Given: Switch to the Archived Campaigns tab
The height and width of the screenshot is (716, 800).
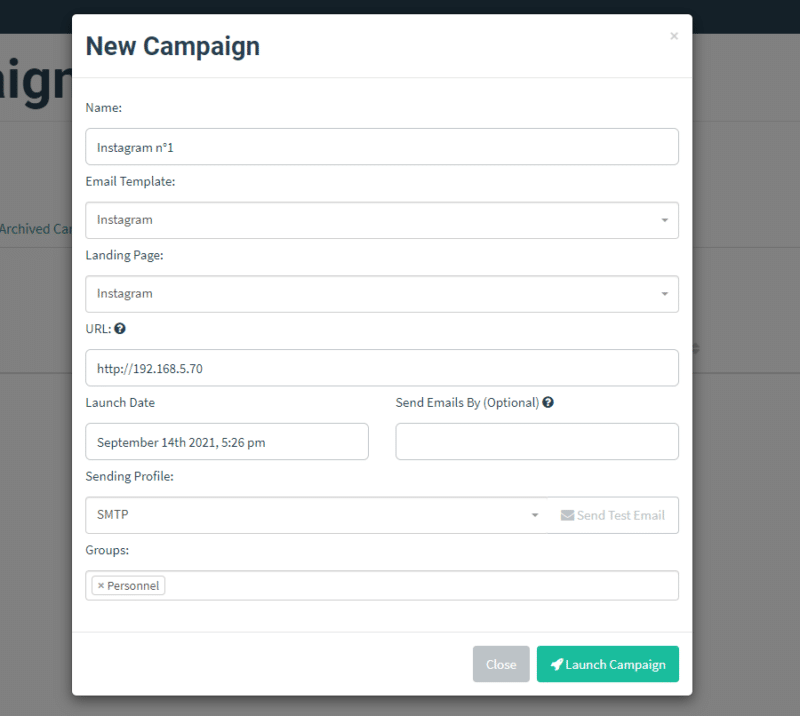Looking at the screenshot, I should click(37, 229).
